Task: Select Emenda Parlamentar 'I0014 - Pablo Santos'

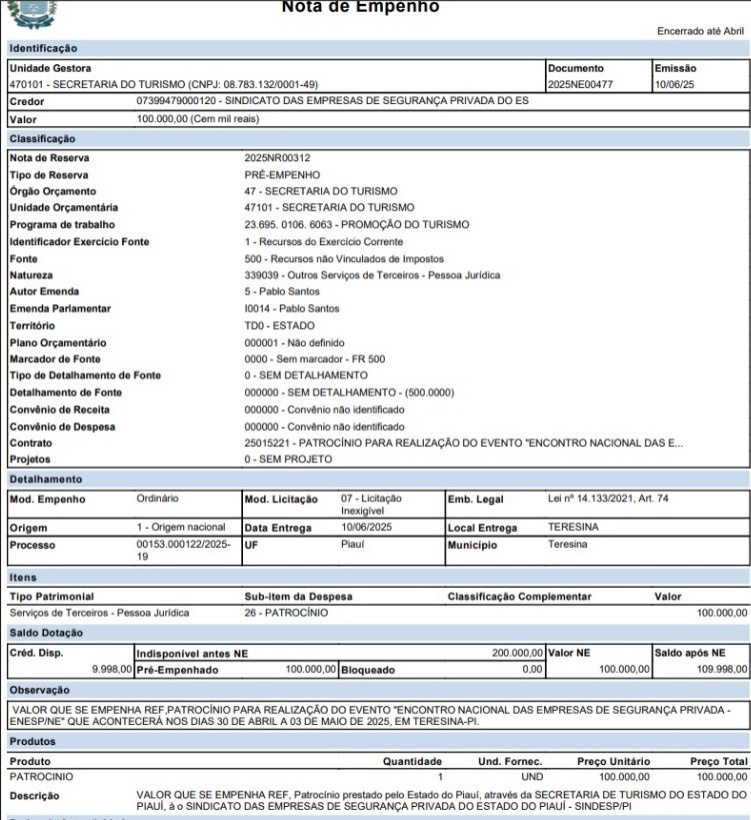Action: 292,309
